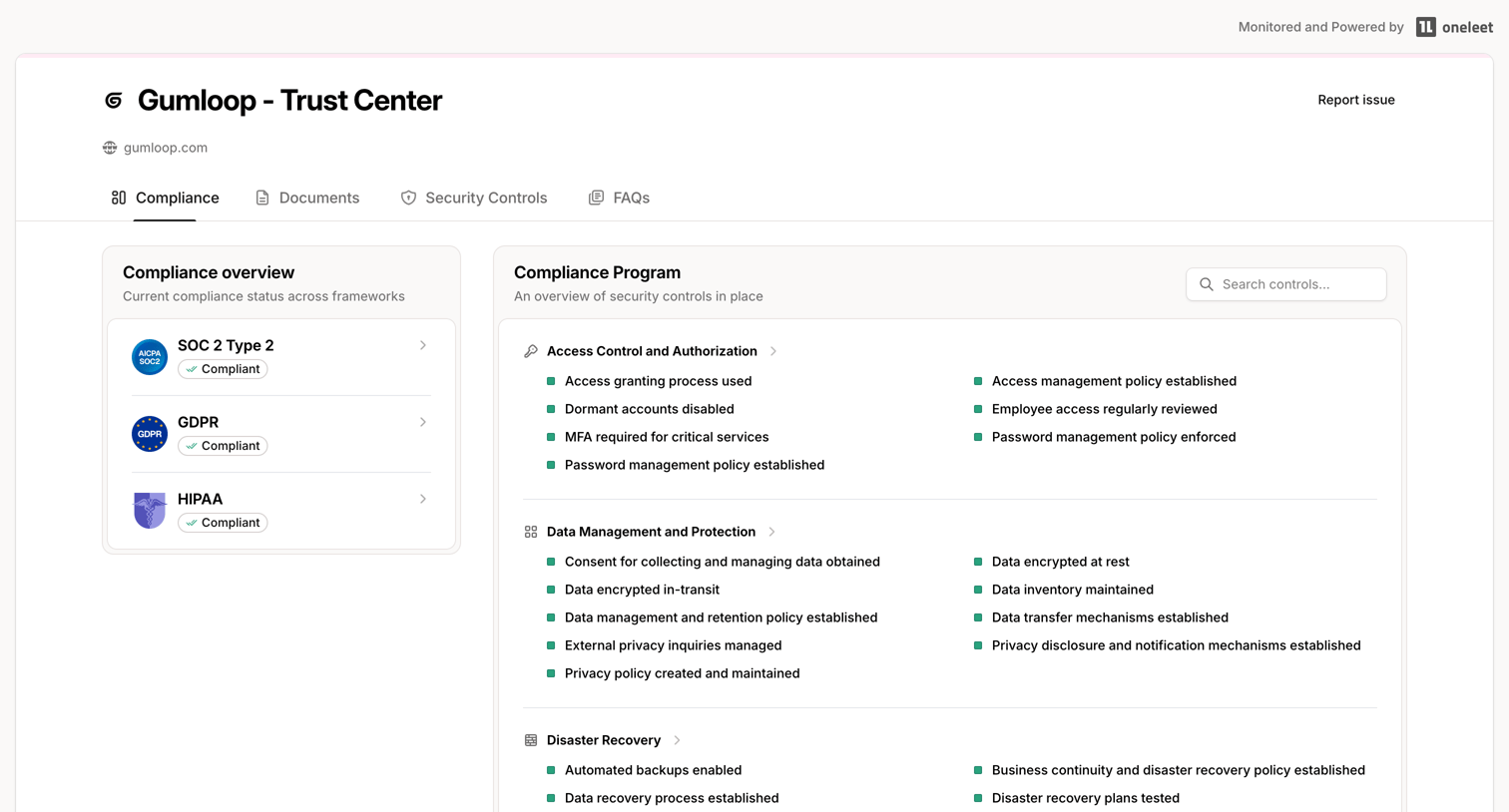Click green status square for Dormant accounts disabled
Viewport: 1509px width, 812px height.
click(x=551, y=409)
